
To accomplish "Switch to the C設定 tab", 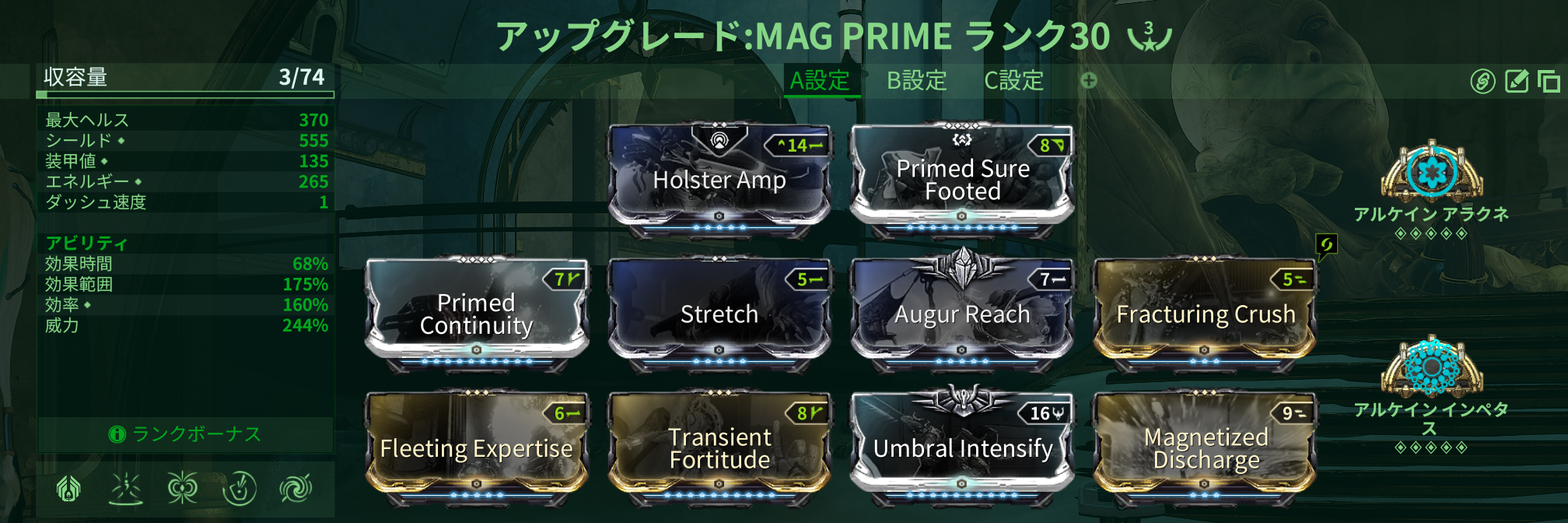I will pos(1013,81).
